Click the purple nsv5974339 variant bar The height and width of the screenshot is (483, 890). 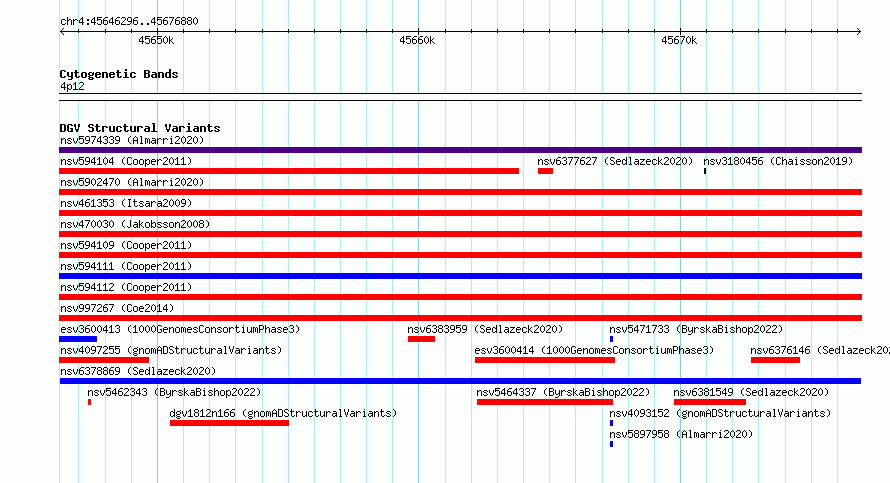click(460, 150)
